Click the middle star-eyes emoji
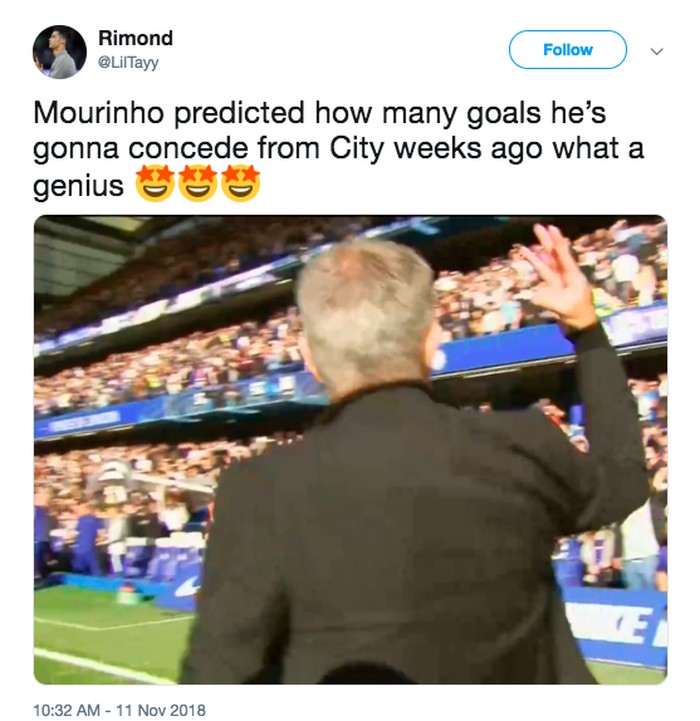The height and width of the screenshot is (721, 700). (198, 183)
